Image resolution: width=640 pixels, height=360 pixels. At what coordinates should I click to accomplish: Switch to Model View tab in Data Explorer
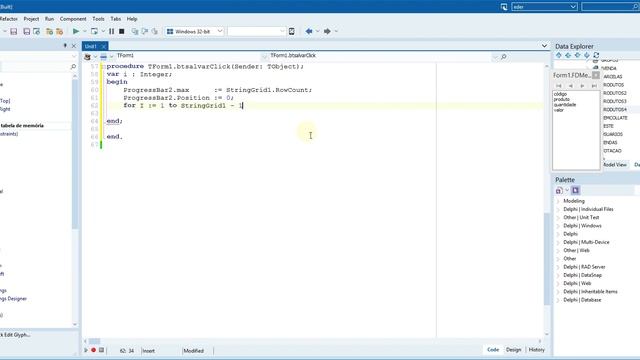coord(615,165)
